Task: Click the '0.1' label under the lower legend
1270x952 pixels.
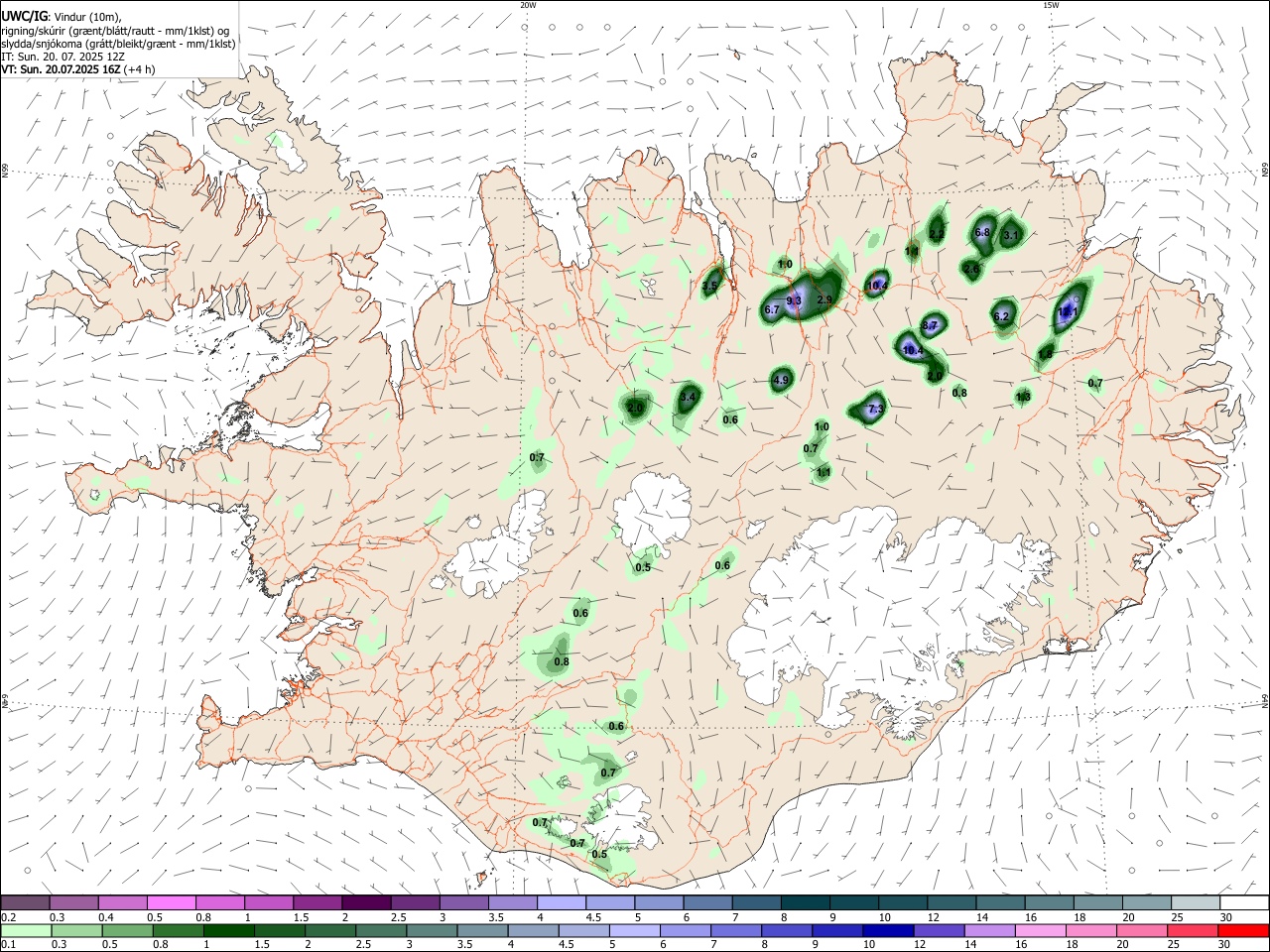Action: coord(9,945)
